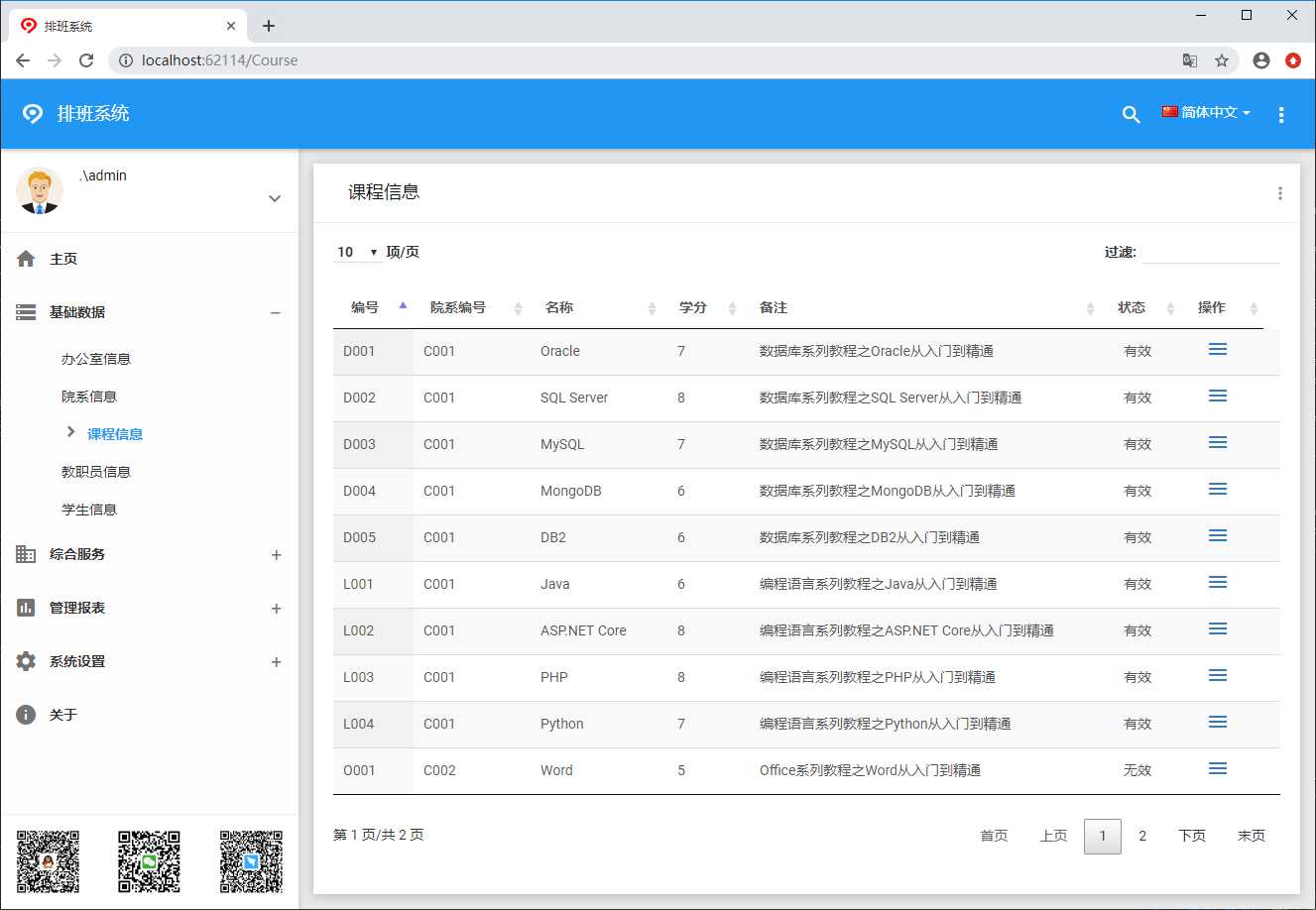Click current page 1 button
This screenshot has height=910, width=1316.
pos(1103,836)
